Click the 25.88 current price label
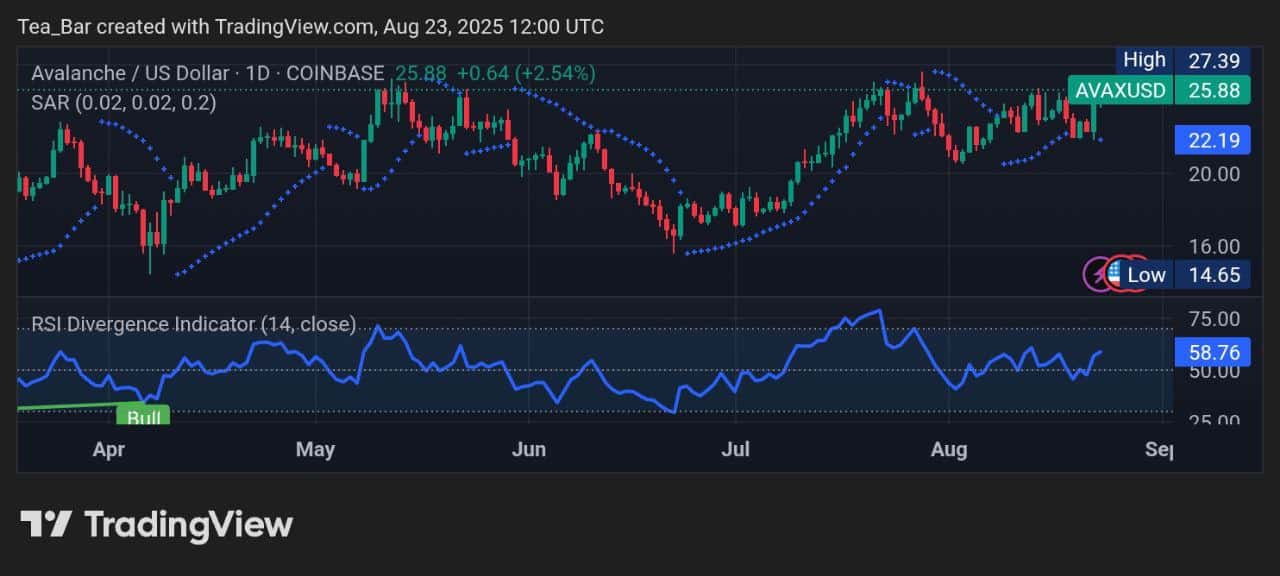1280x576 pixels. click(x=1213, y=90)
